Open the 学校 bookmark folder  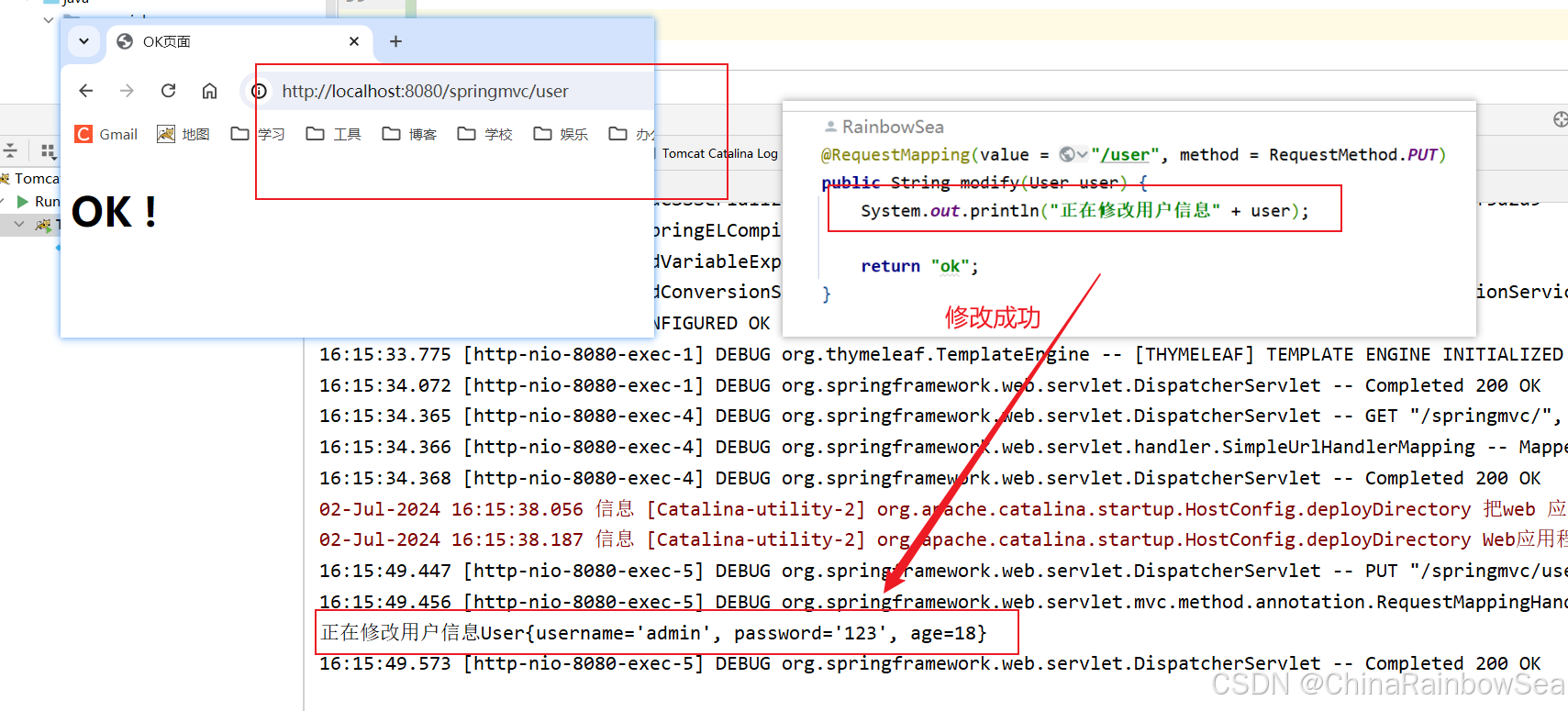click(485, 134)
